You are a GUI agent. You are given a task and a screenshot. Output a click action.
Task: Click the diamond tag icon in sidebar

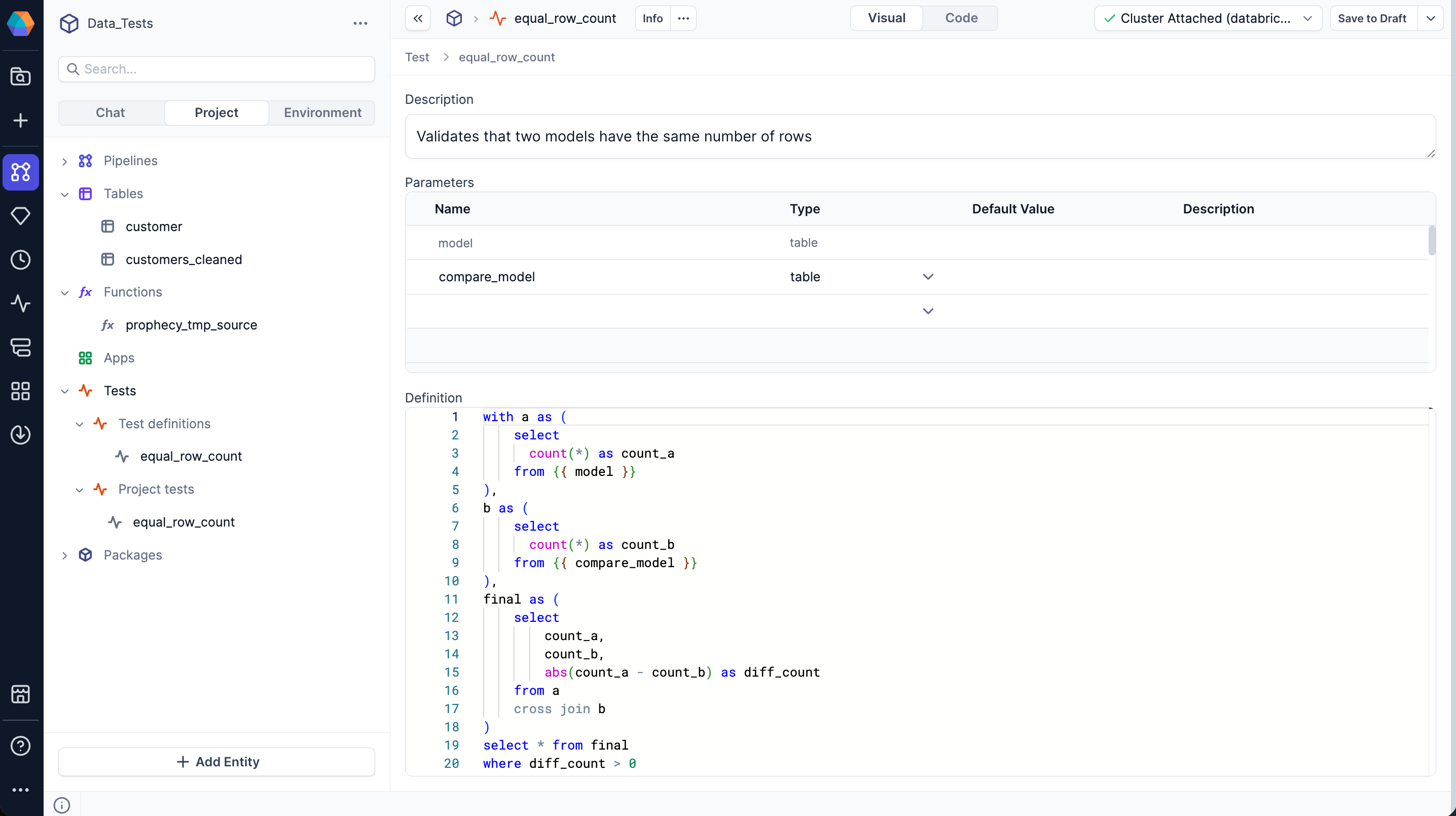click(21, 216)
